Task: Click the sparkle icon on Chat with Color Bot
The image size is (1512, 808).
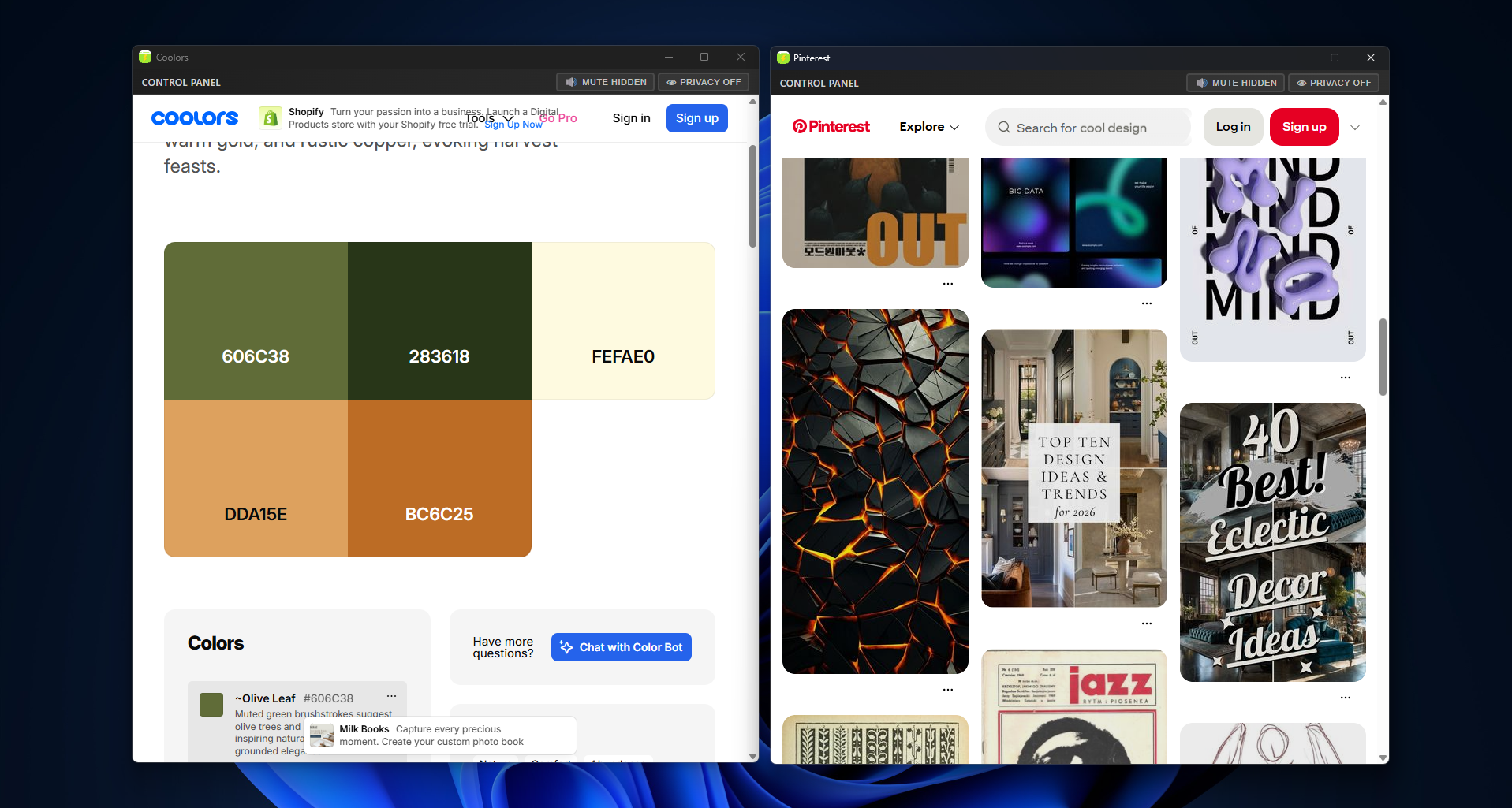Action: [x=566, y=646]
